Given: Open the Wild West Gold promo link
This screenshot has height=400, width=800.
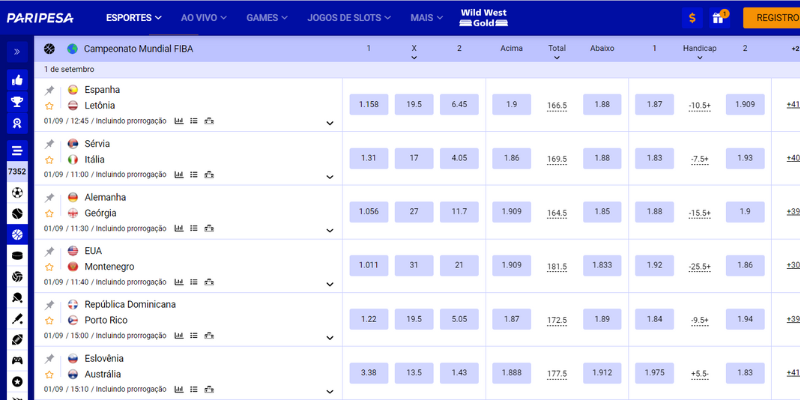Looking at the screenshot, I should click(x=484, y=18).
